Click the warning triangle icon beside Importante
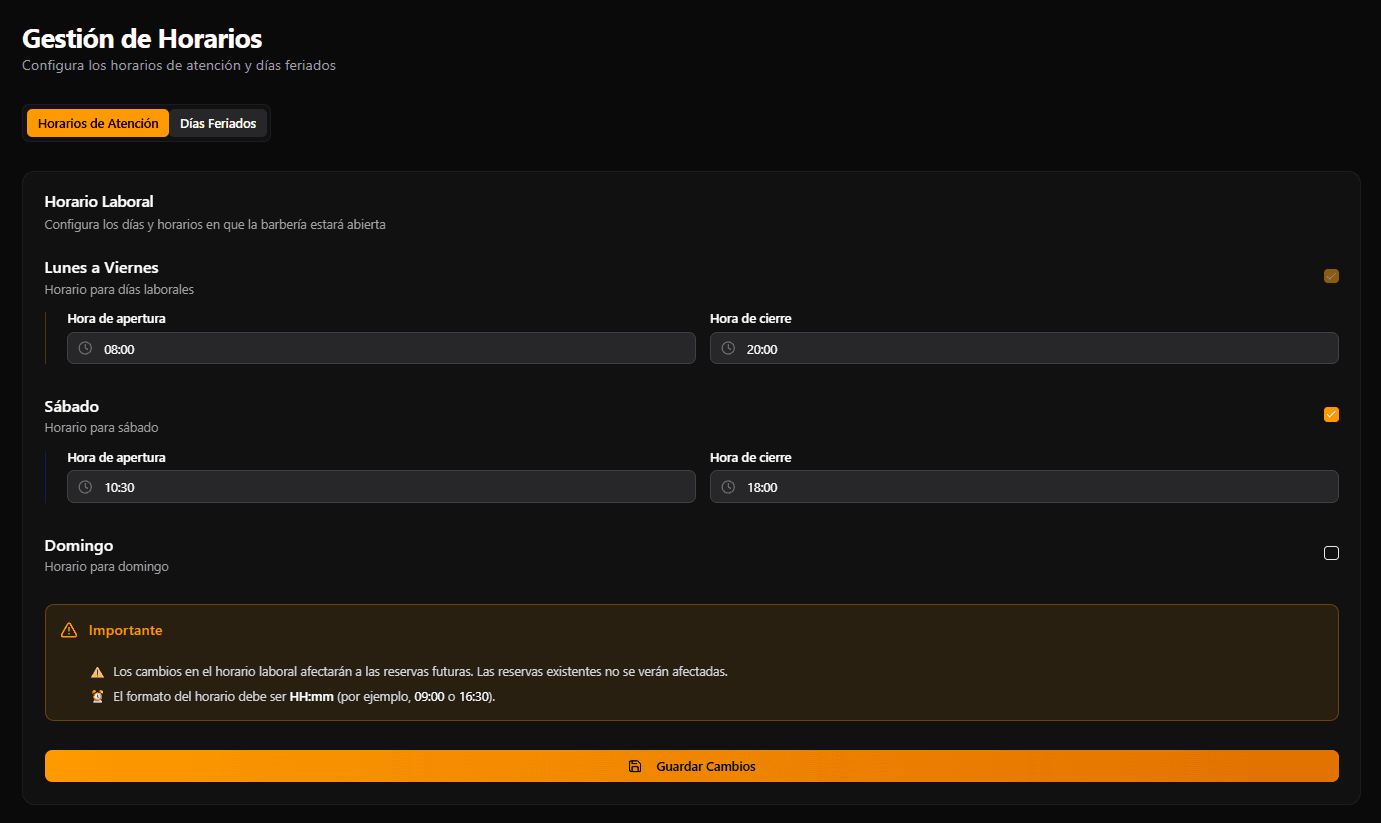Image resolution: width=1381 pixels, height=823 pixels. click(69, 630)
